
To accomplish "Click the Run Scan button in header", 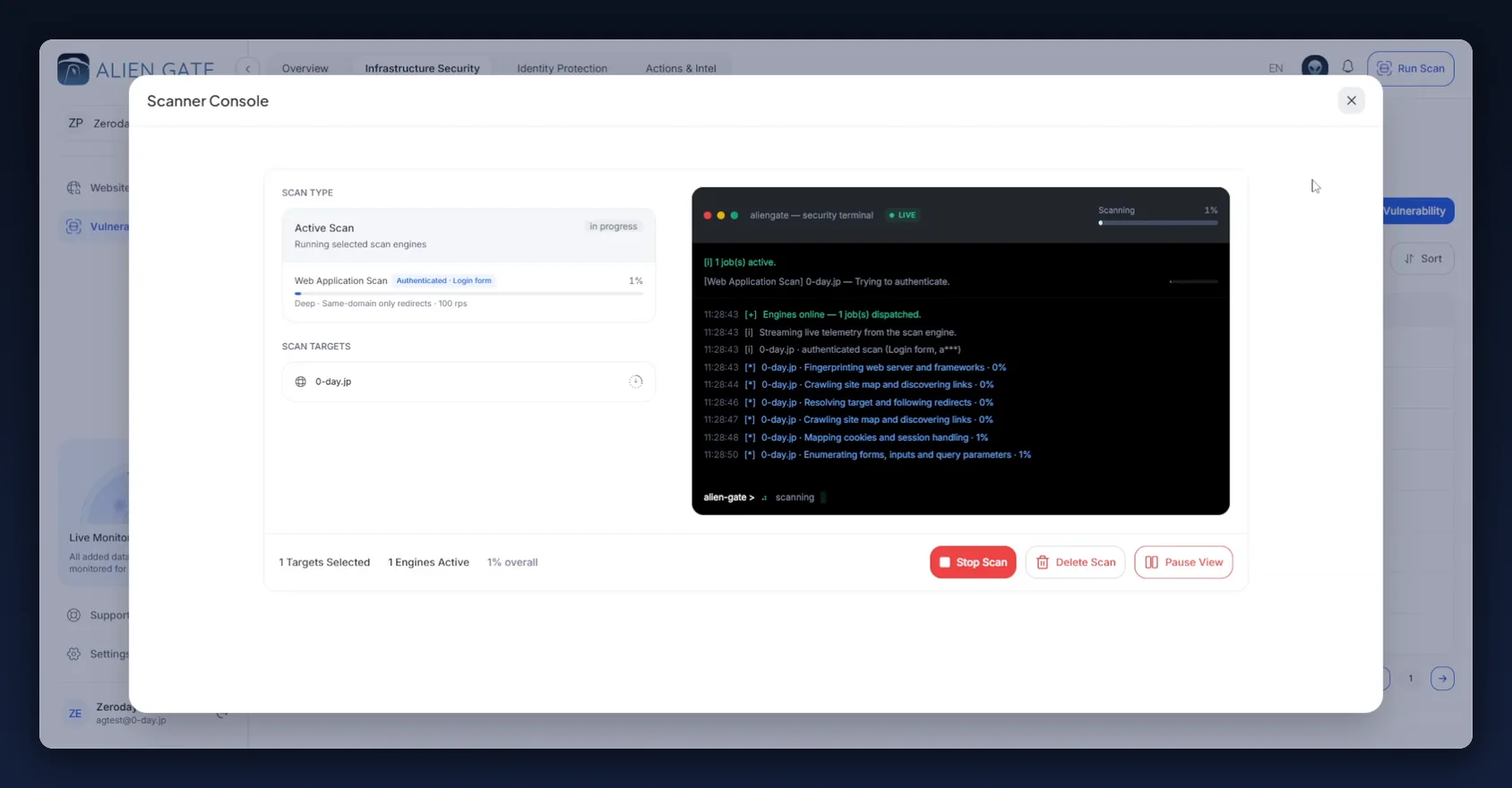I will [x=1411, y=68].
